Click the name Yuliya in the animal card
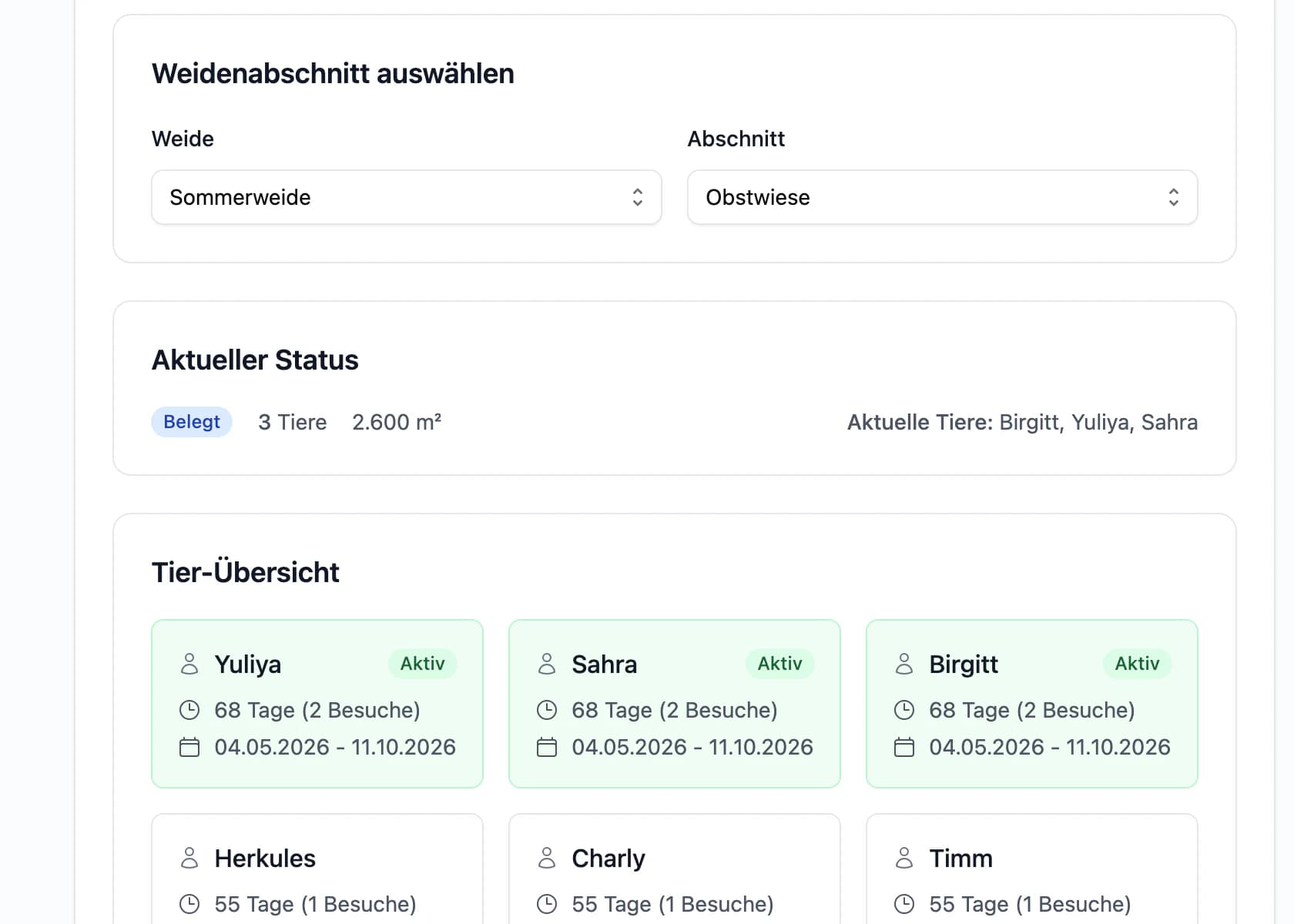The image size is (1294, 924). (x=248, y=665)
